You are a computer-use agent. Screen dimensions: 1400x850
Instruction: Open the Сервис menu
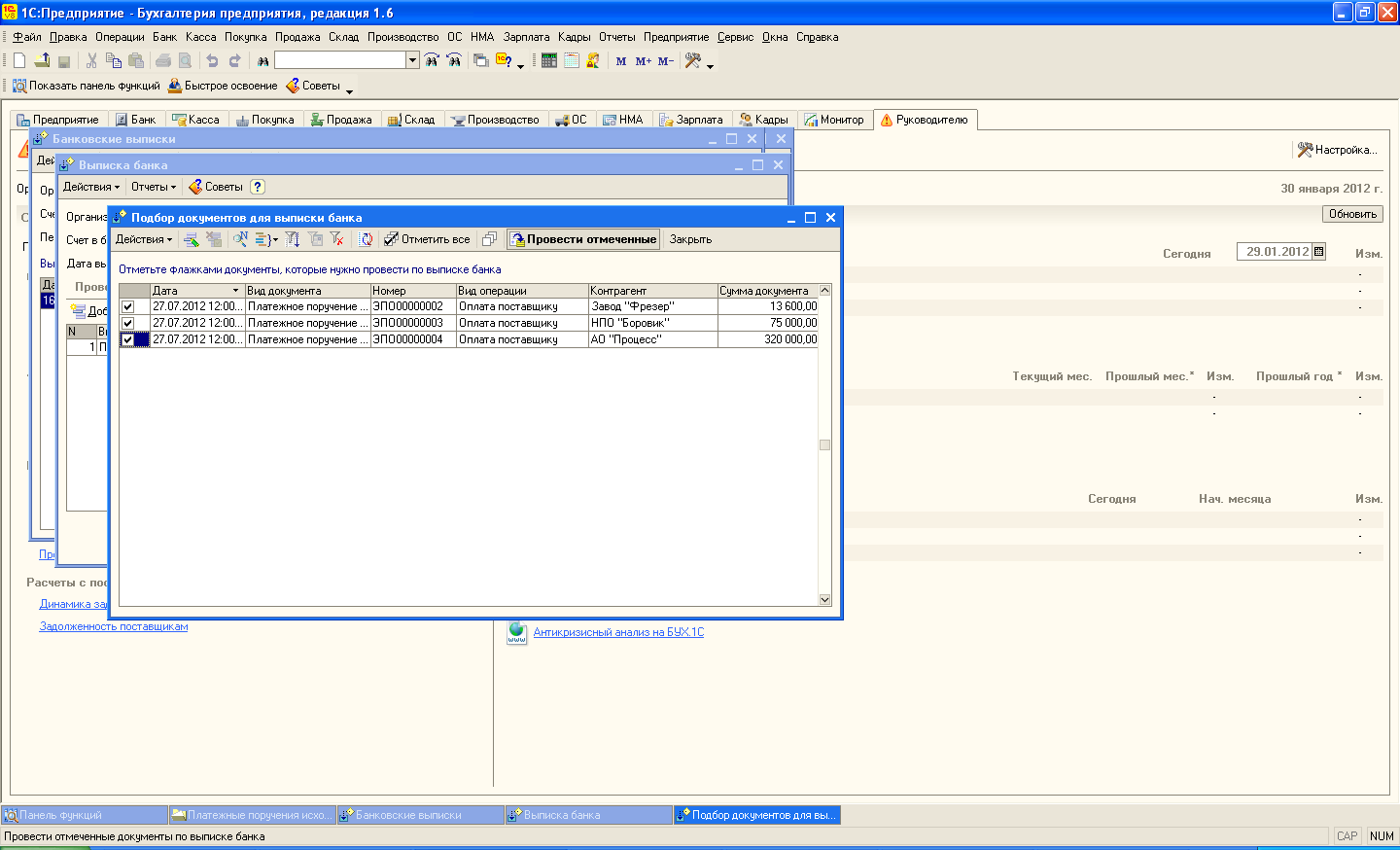pos(735,37)
